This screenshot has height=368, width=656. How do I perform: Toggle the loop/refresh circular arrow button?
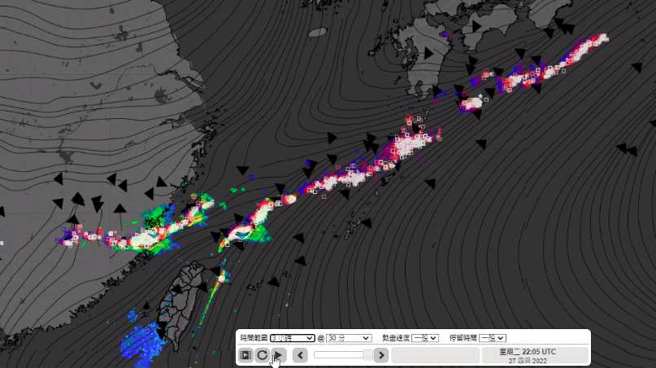pos(262,355)
